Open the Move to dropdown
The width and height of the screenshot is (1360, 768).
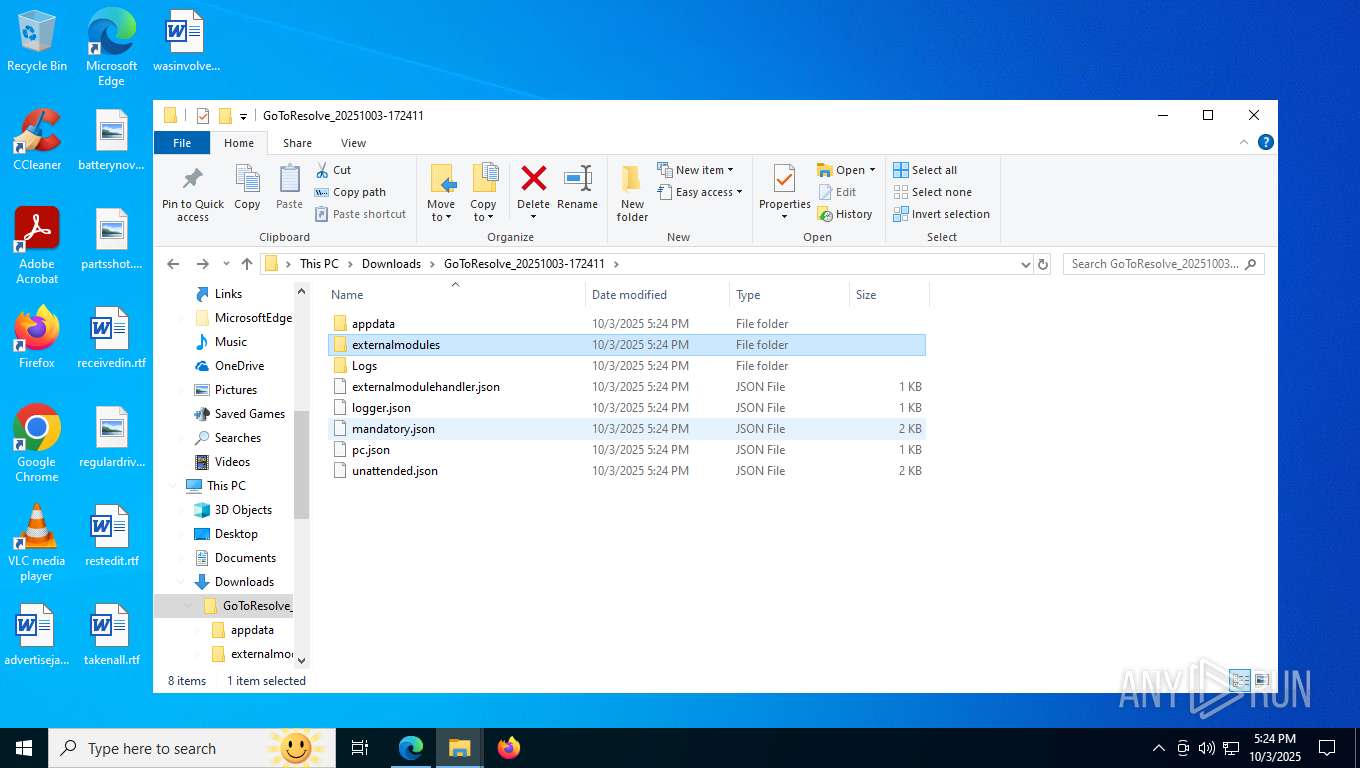click(x=441, y=193)
